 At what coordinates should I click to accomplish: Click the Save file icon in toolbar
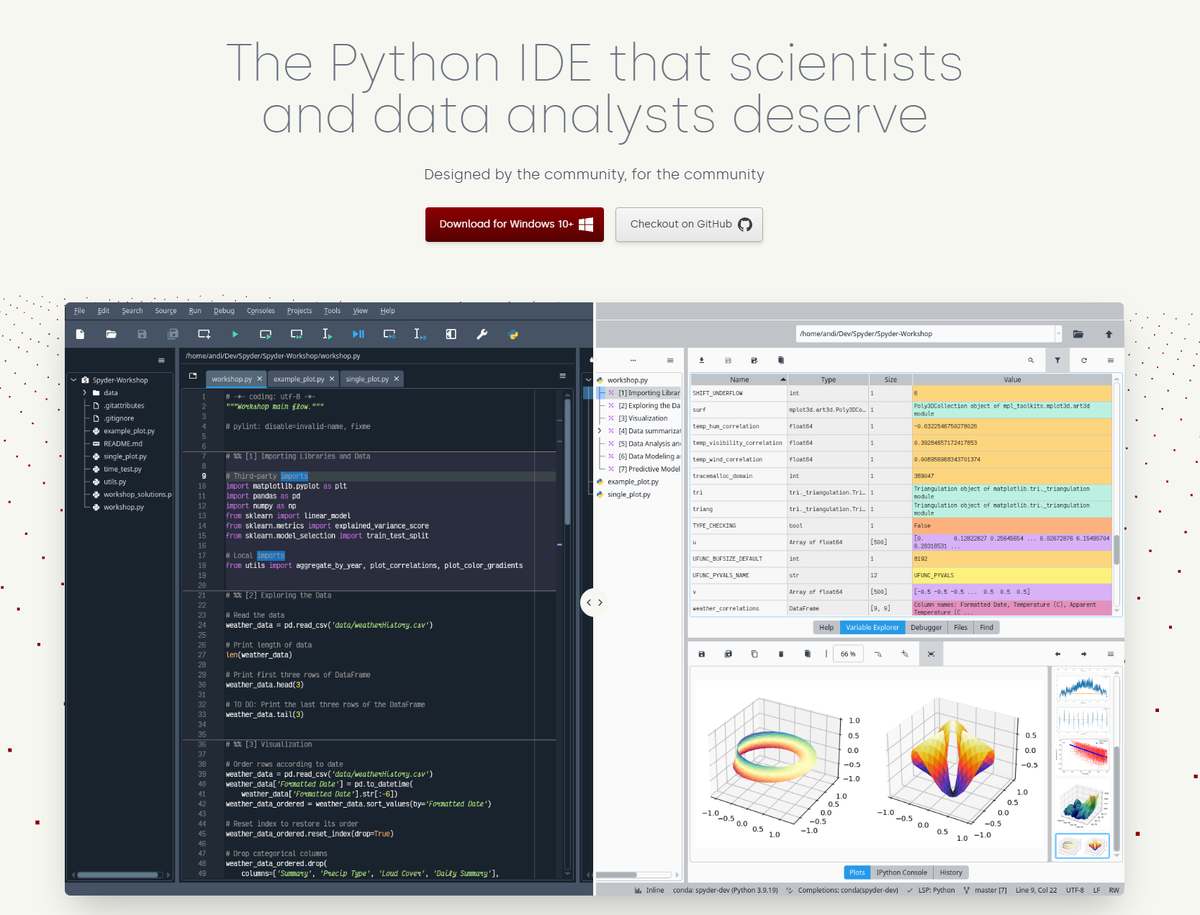142,334
